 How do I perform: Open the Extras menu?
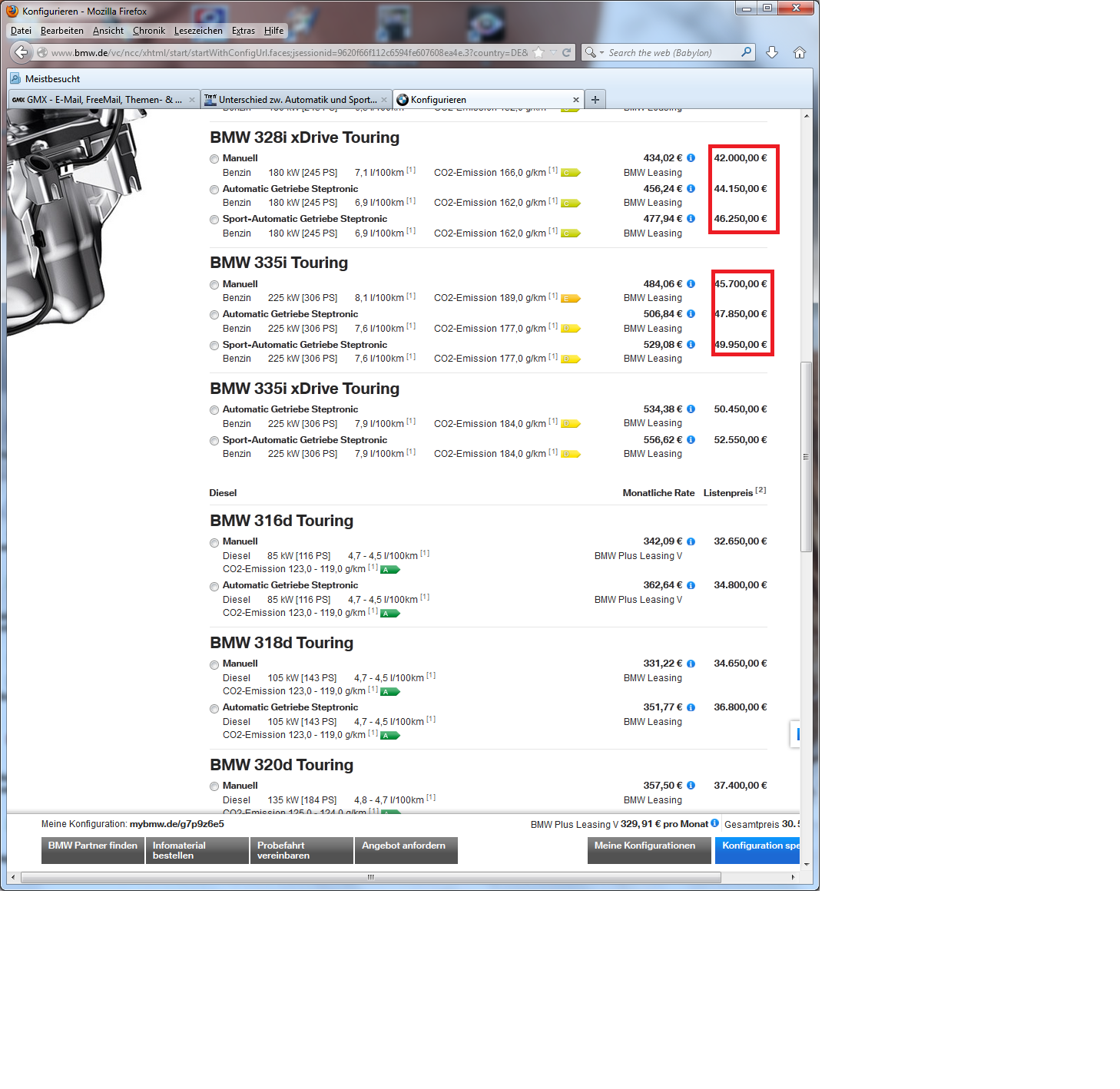[244, 31]
